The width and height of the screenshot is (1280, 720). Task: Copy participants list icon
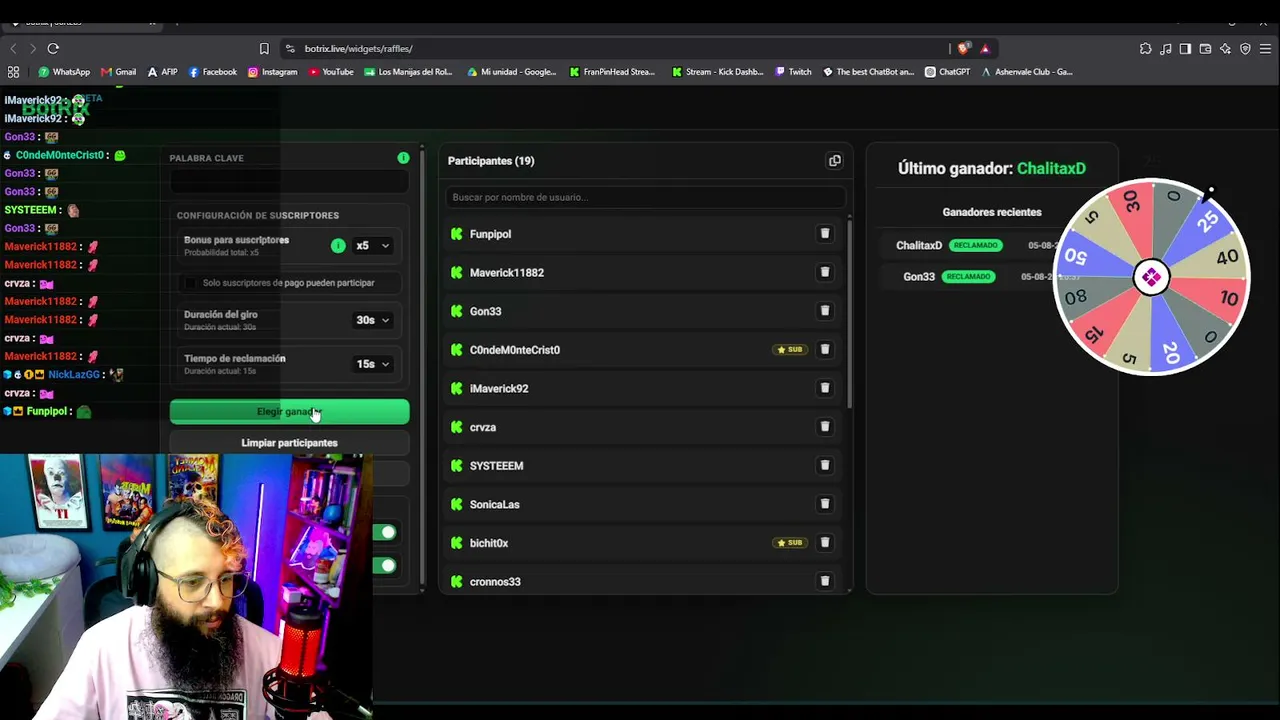pos(835,161)
